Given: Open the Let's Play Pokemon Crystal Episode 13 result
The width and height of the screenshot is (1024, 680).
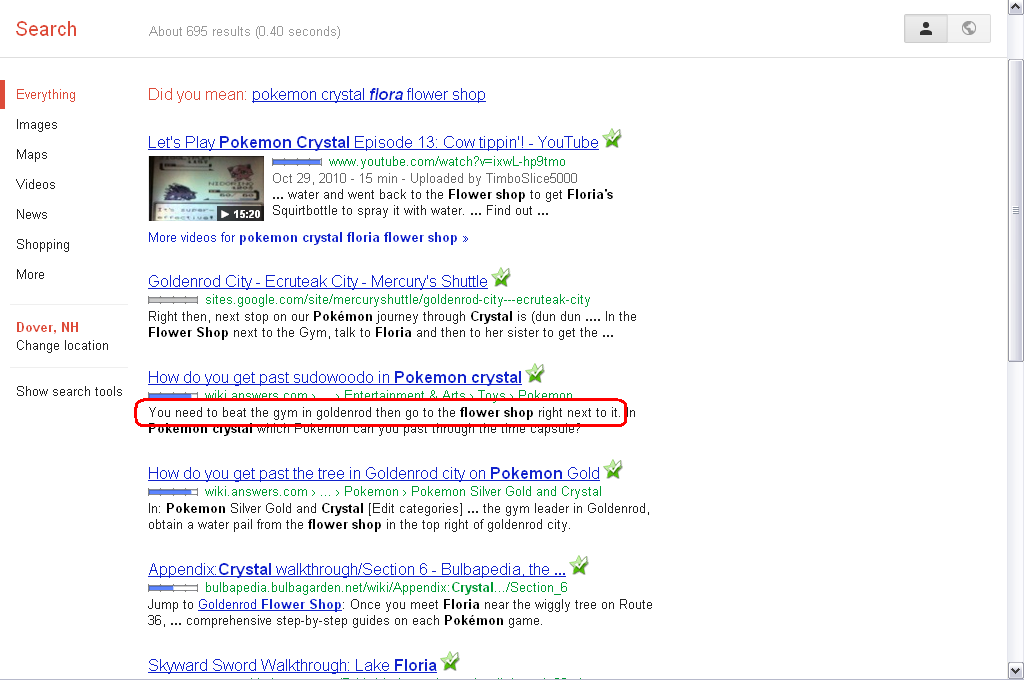Looking at the screenshot, I should 373,142.
